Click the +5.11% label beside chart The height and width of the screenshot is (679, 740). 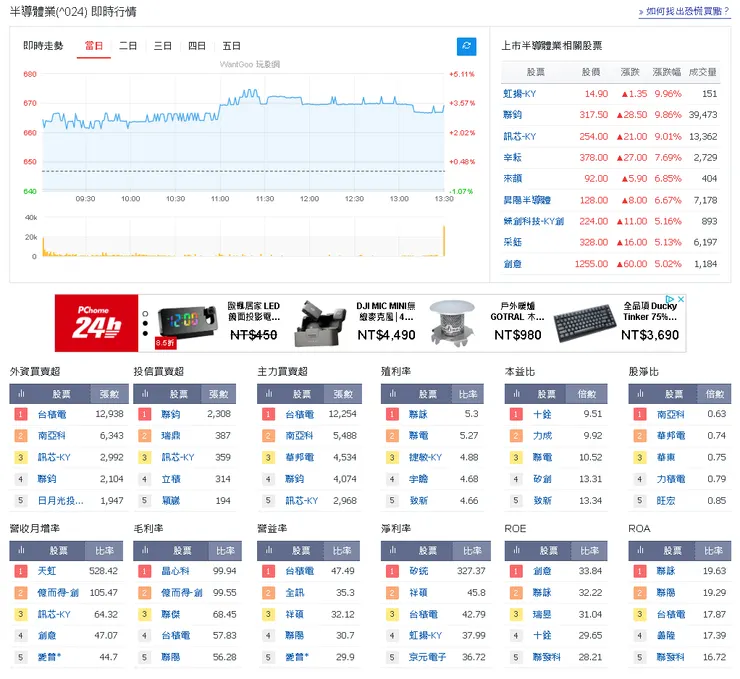pos(462,74)
